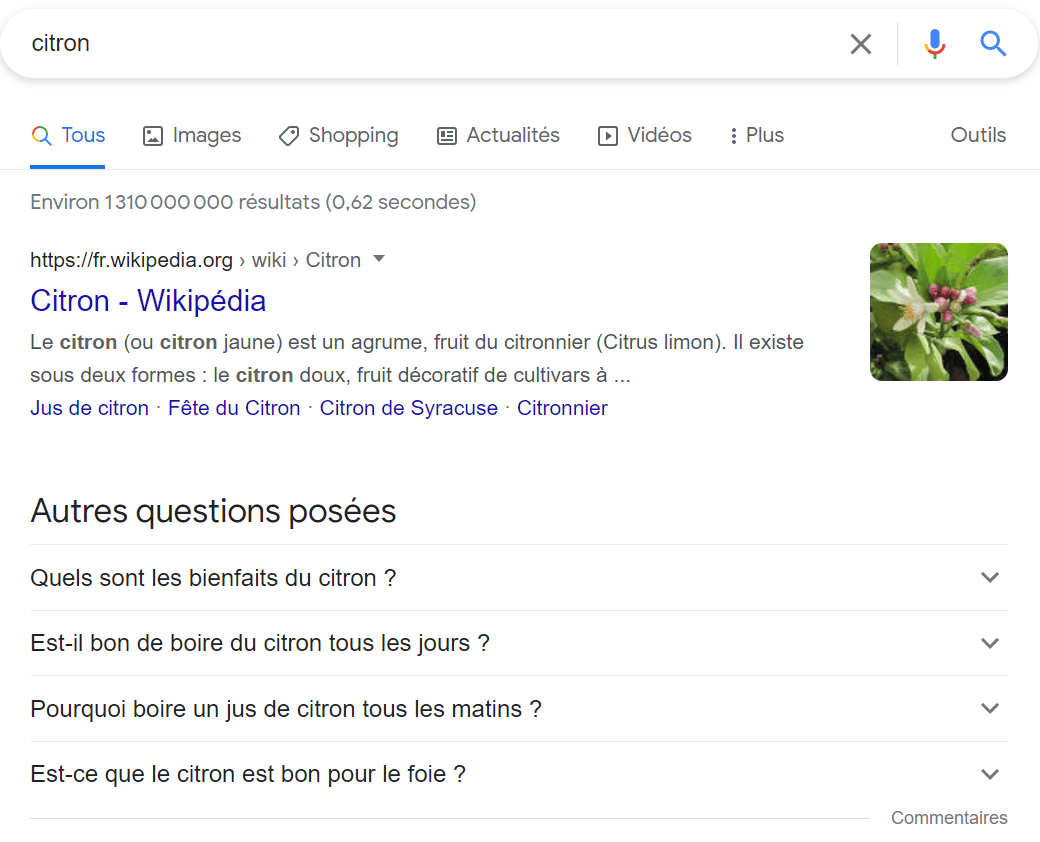
Task: Open the dropdown arrow beside the Wikipedia URL
Action: [x=379, y=259]
